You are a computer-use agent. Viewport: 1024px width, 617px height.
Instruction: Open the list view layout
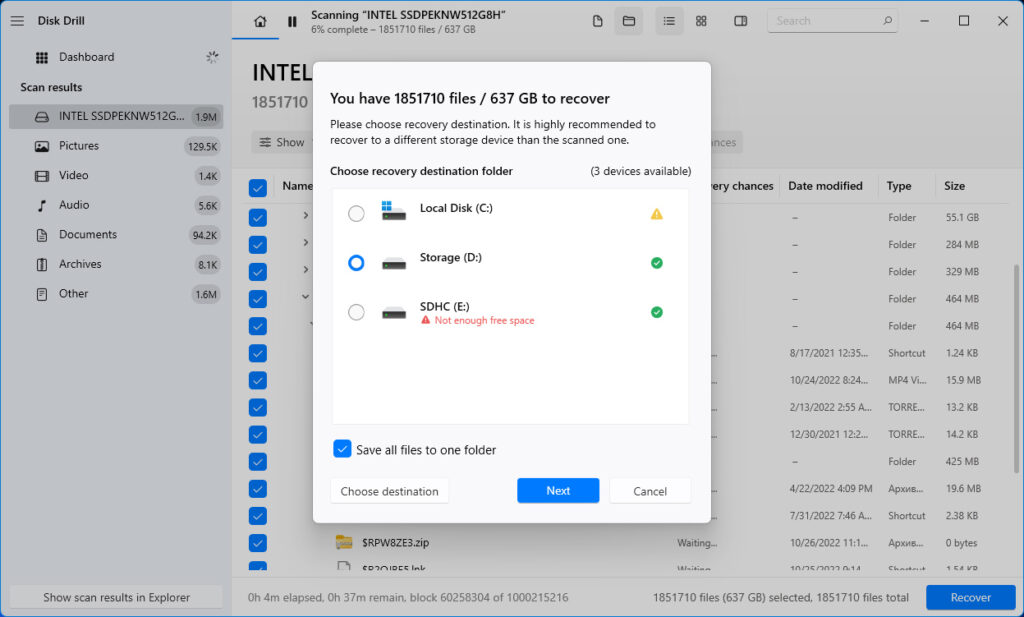pyautogui.click(x=669, y=20)
